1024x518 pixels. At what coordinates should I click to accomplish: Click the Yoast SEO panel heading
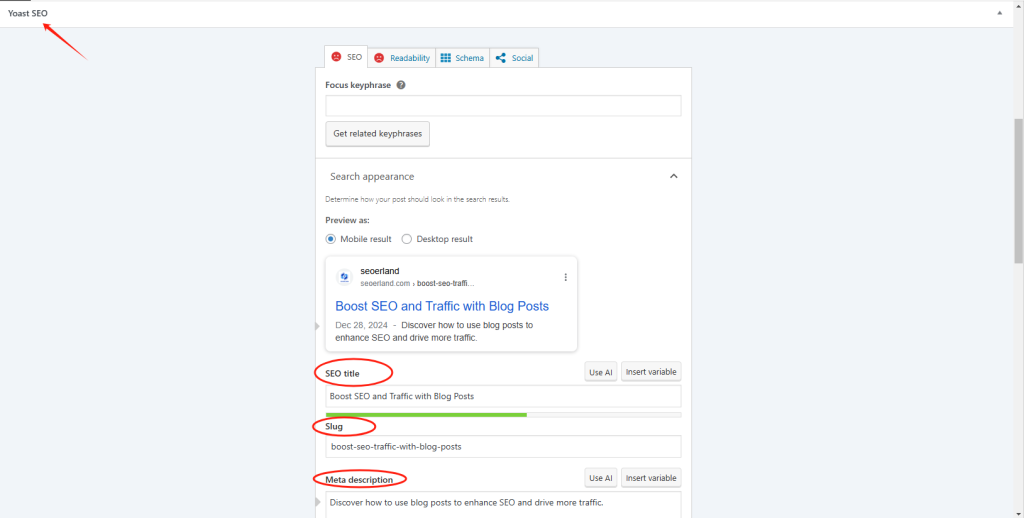[x=27, y=13]
